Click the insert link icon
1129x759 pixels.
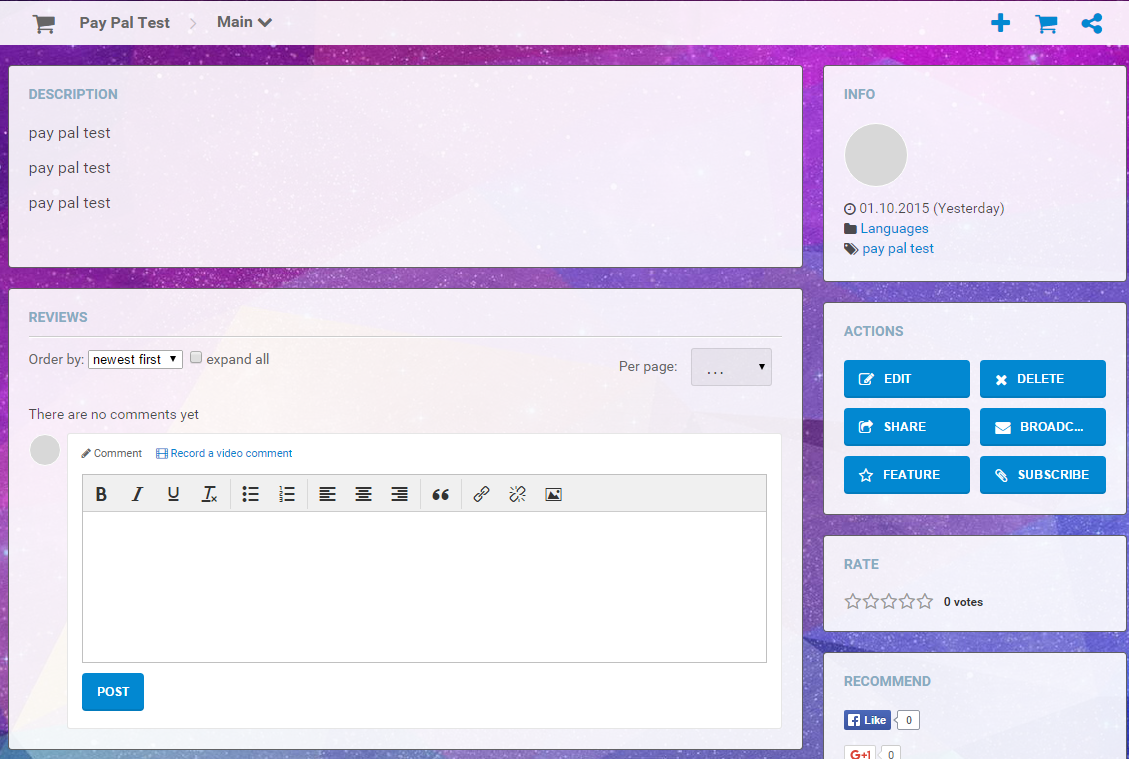(481, 494)
